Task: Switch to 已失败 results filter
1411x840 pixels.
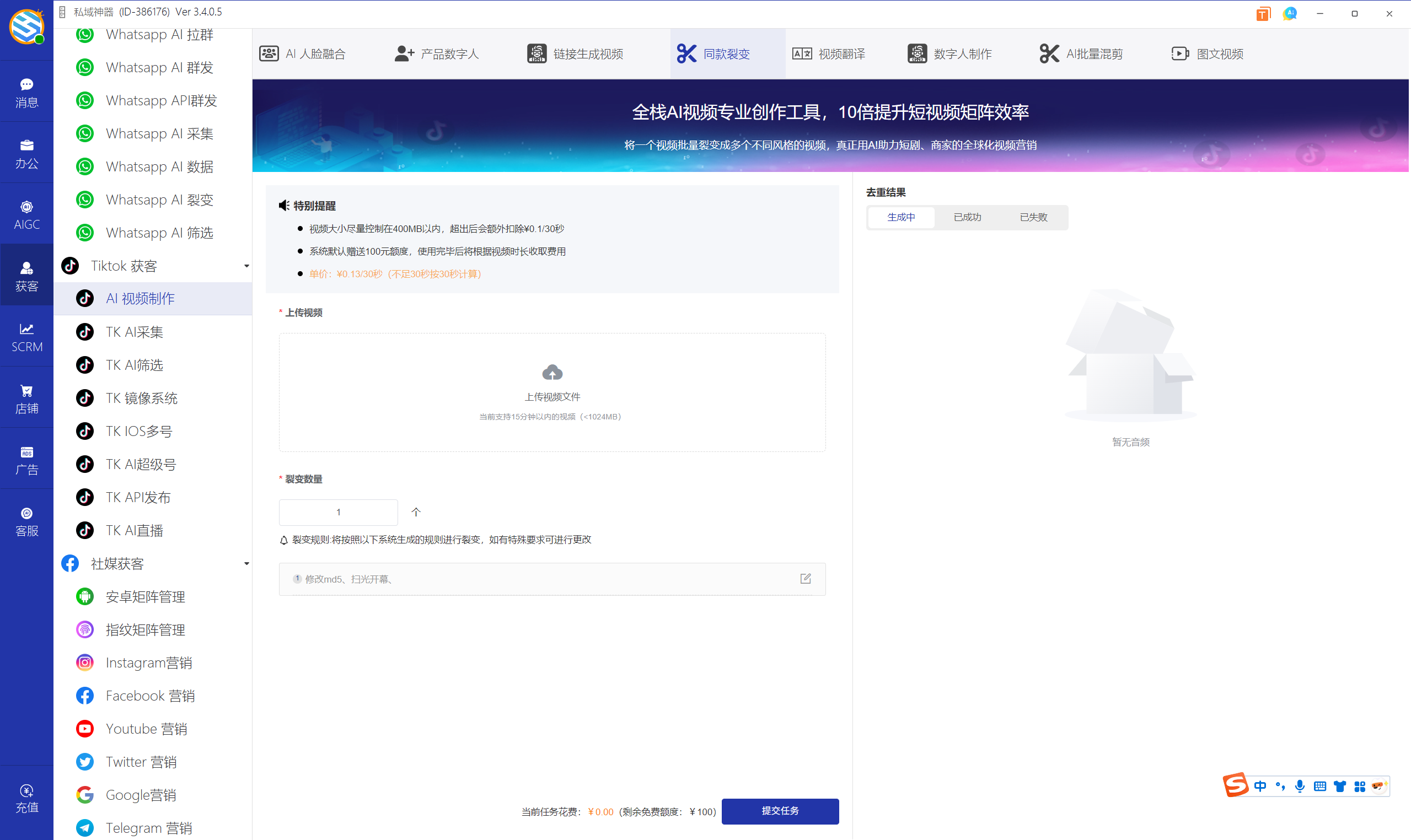Action: click(1033, 217)
